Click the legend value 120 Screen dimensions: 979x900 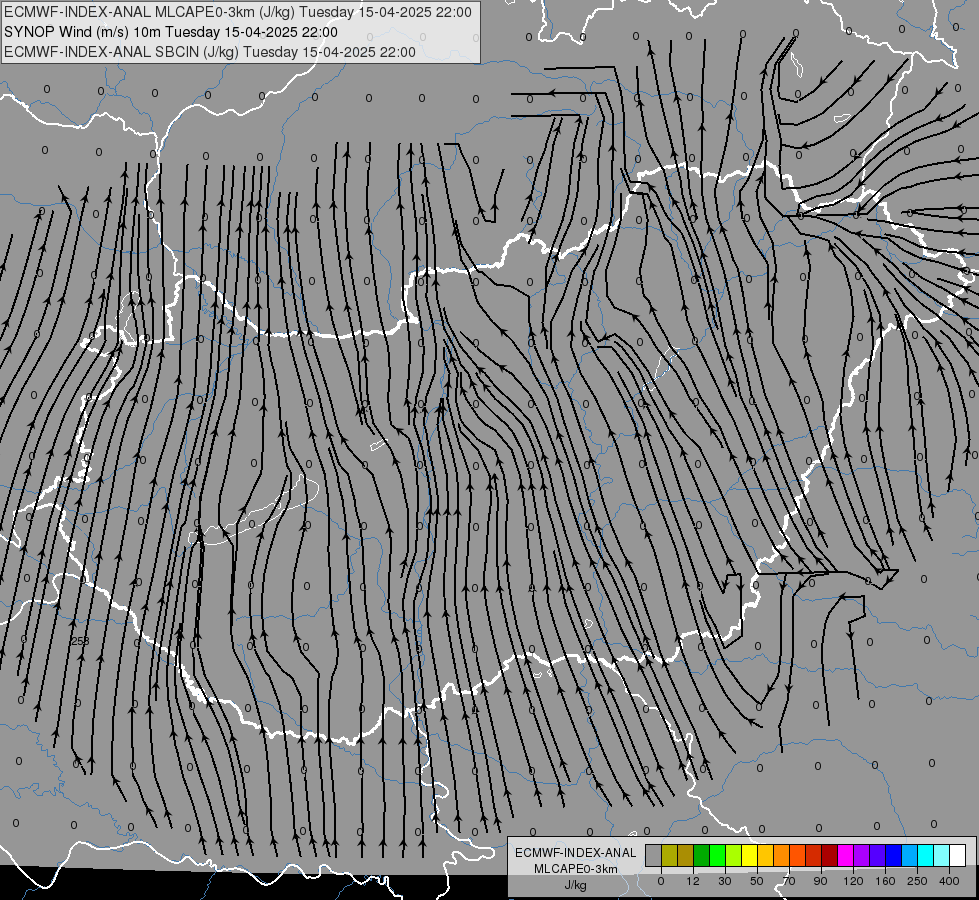coord(853,881)
